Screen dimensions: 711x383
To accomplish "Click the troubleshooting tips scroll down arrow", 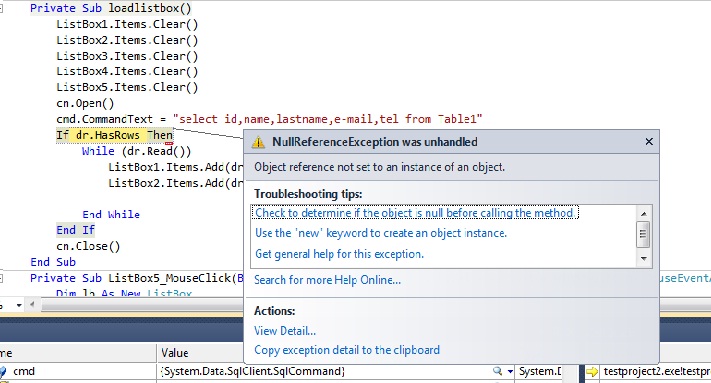I will 643,258.
